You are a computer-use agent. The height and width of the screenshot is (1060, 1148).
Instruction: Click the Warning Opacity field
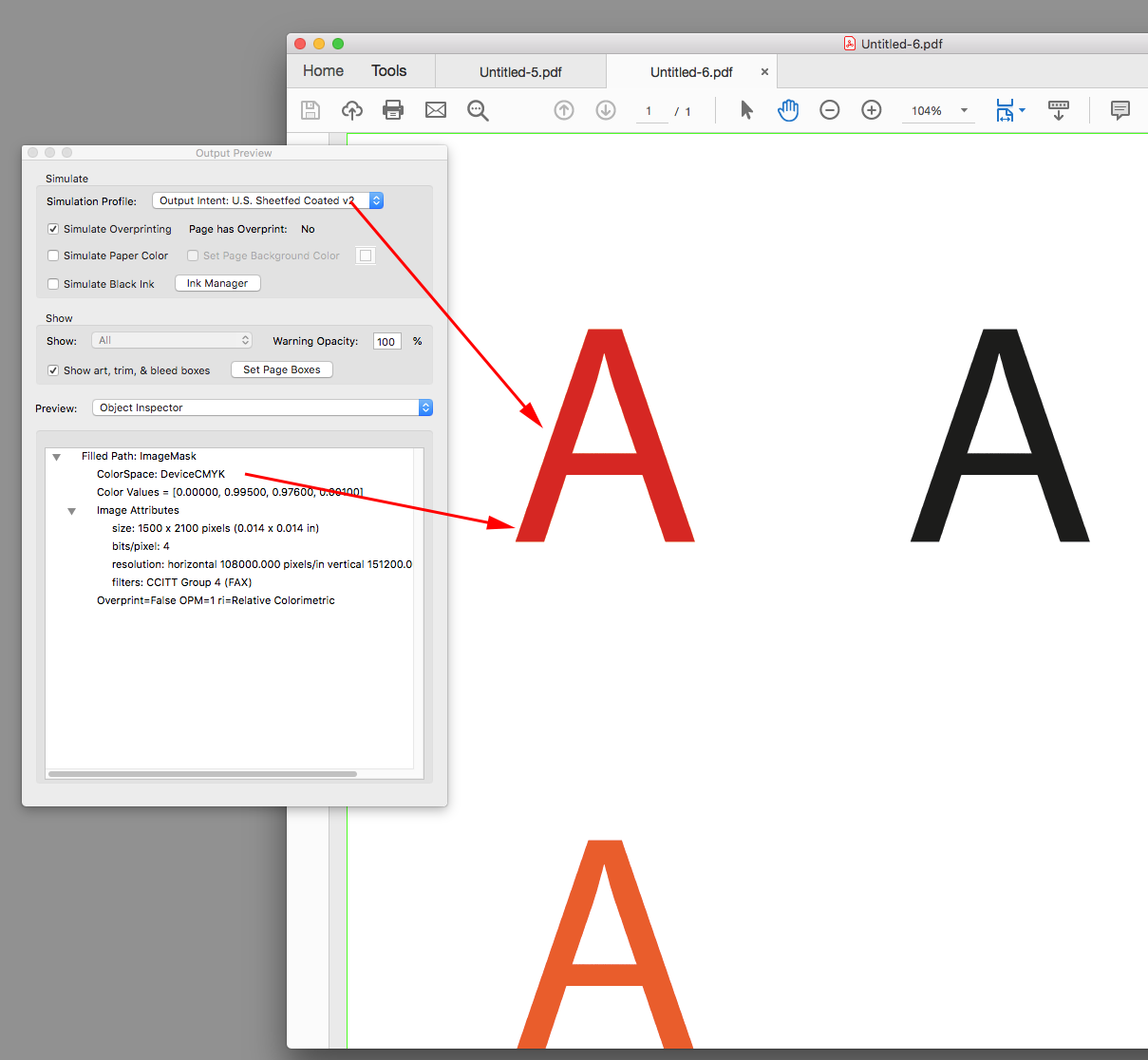coord(386,341)
